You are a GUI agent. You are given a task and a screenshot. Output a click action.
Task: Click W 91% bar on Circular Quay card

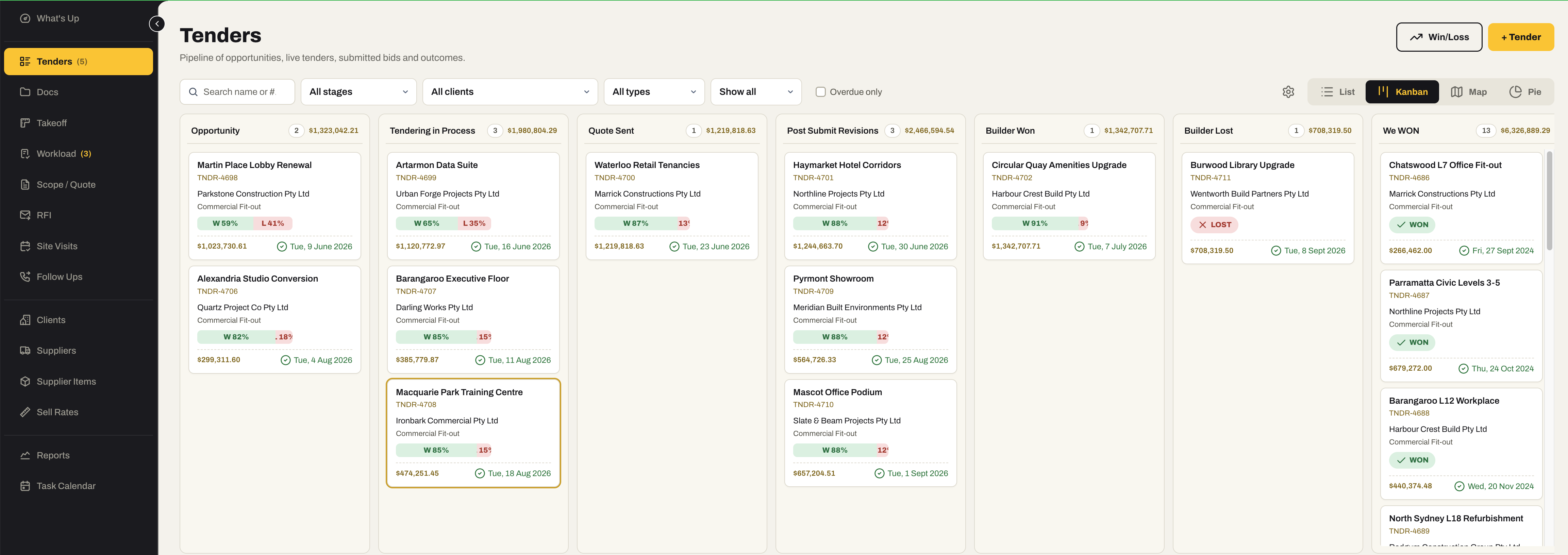click(x=1034, y=223)
